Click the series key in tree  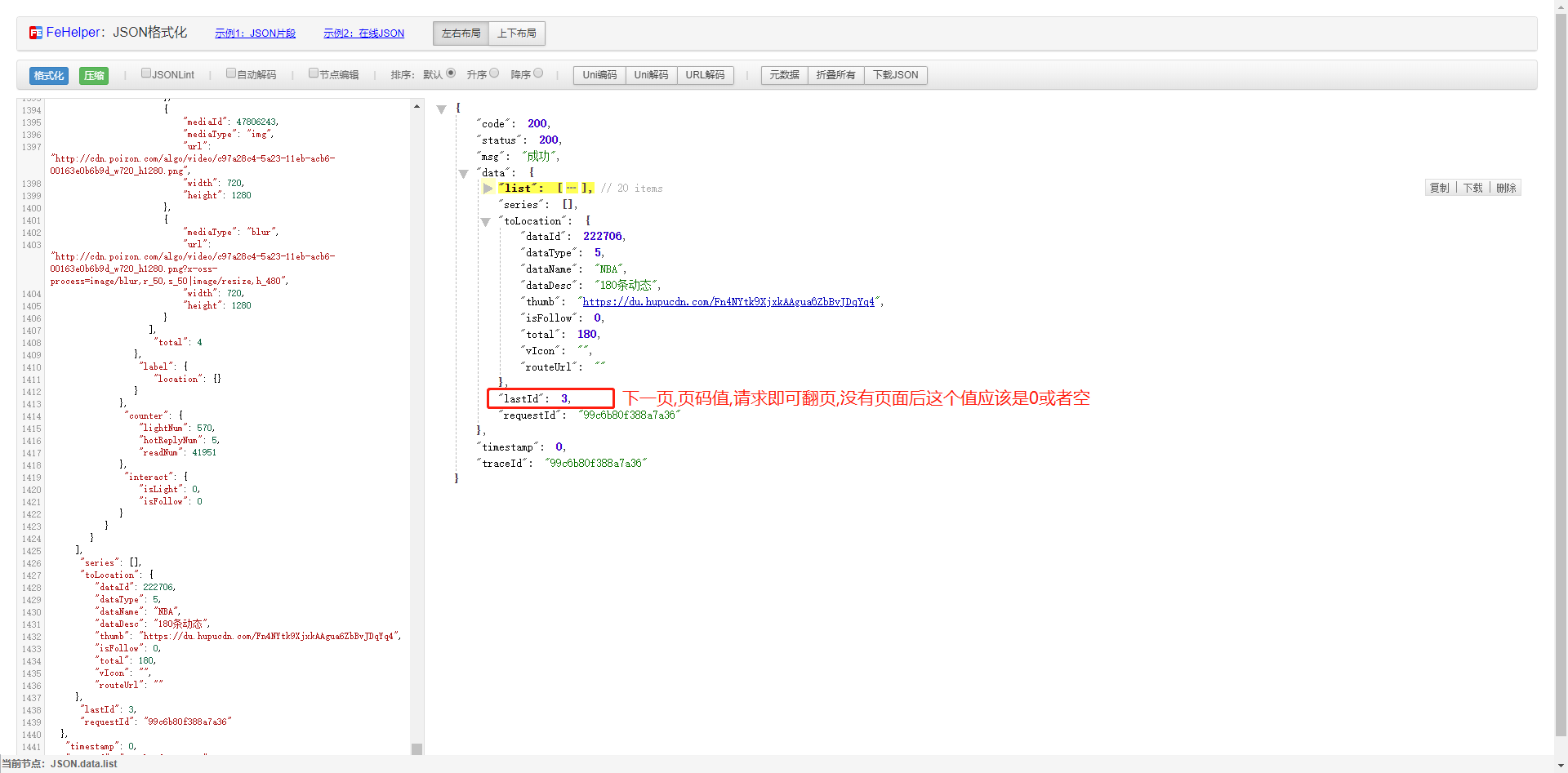click(521, 205)
